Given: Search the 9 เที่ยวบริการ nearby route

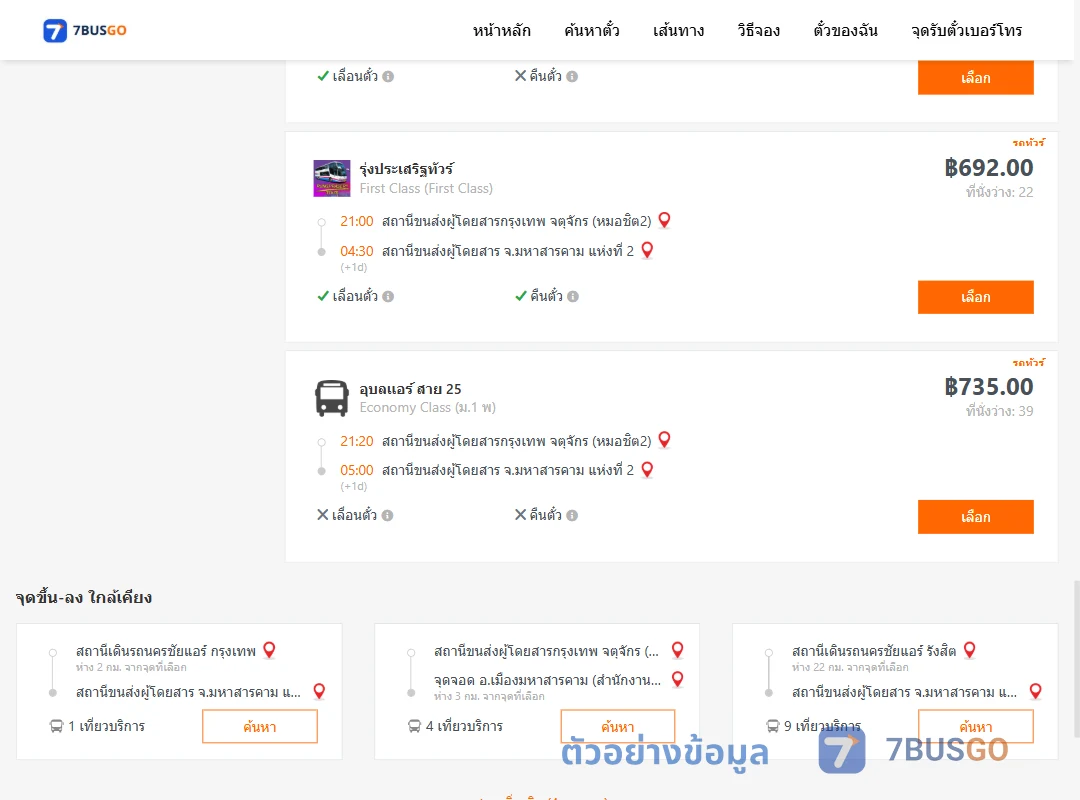Looking at the screenshot, I should tap(975, 726).
